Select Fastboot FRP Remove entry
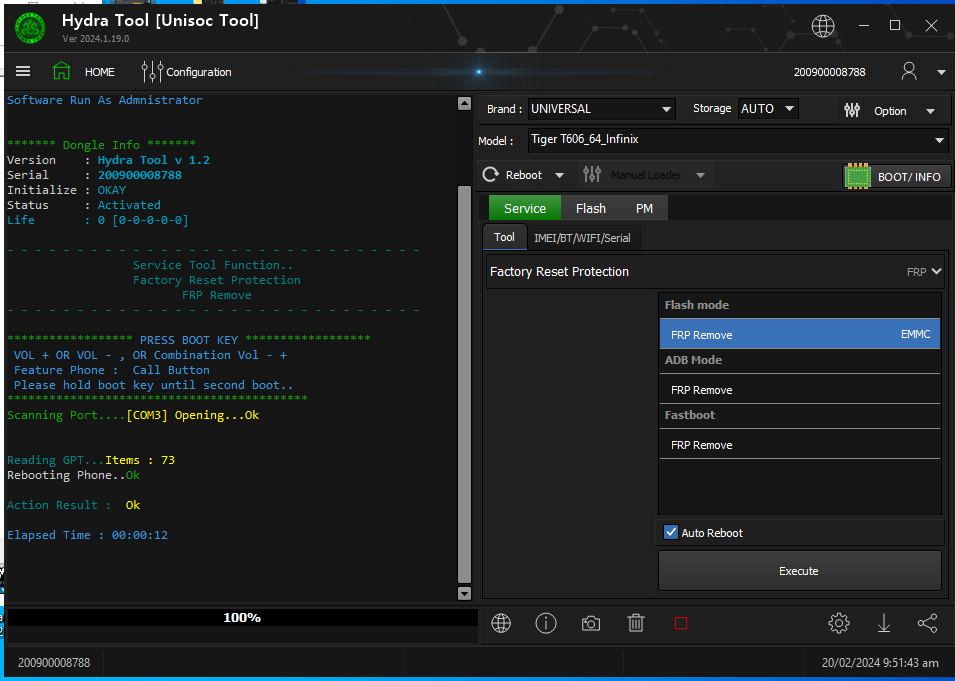 pyautogui.click(x=800, y=445)
